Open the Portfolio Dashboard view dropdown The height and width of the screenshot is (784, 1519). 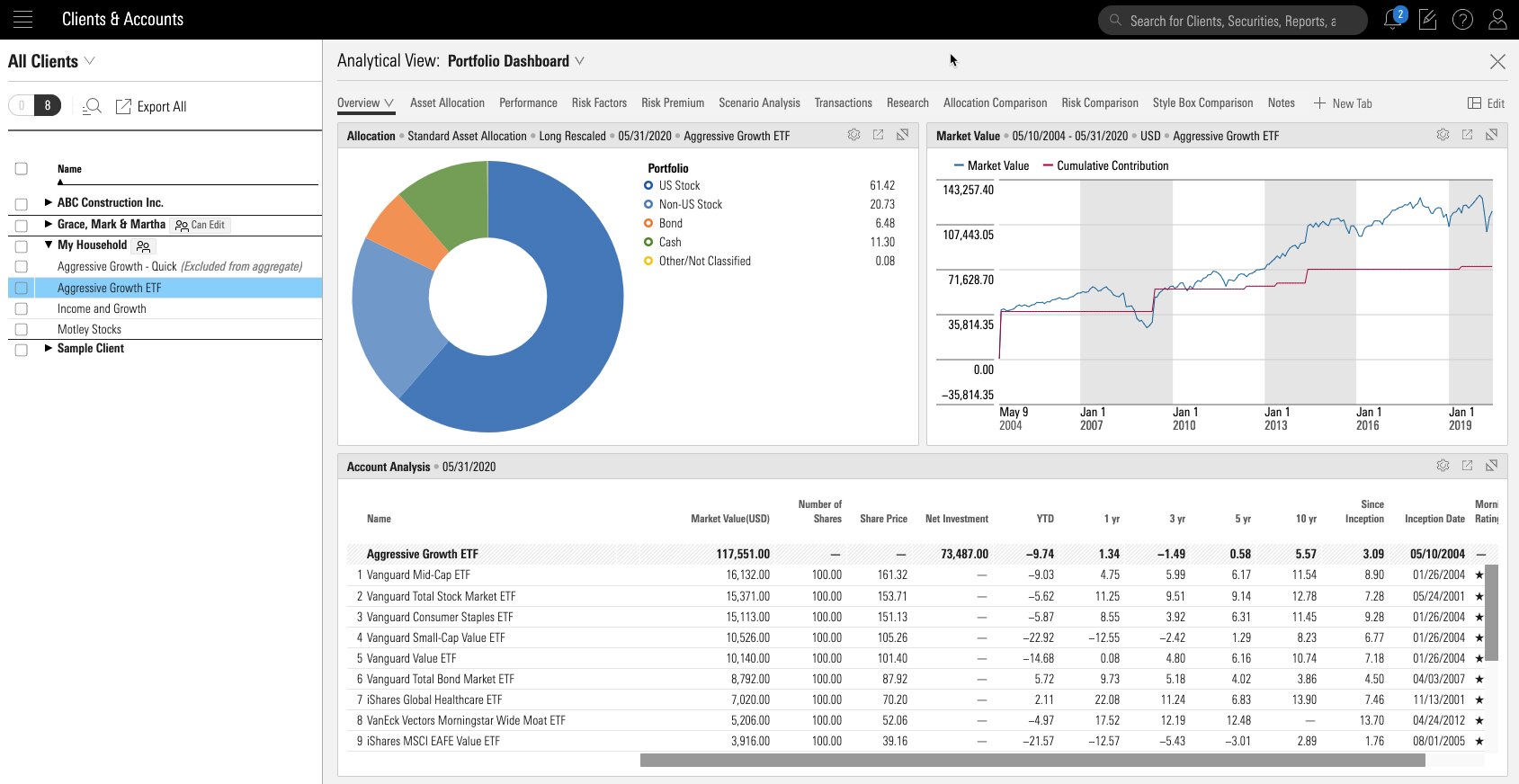pyautogui.click(x=579, y=61)
